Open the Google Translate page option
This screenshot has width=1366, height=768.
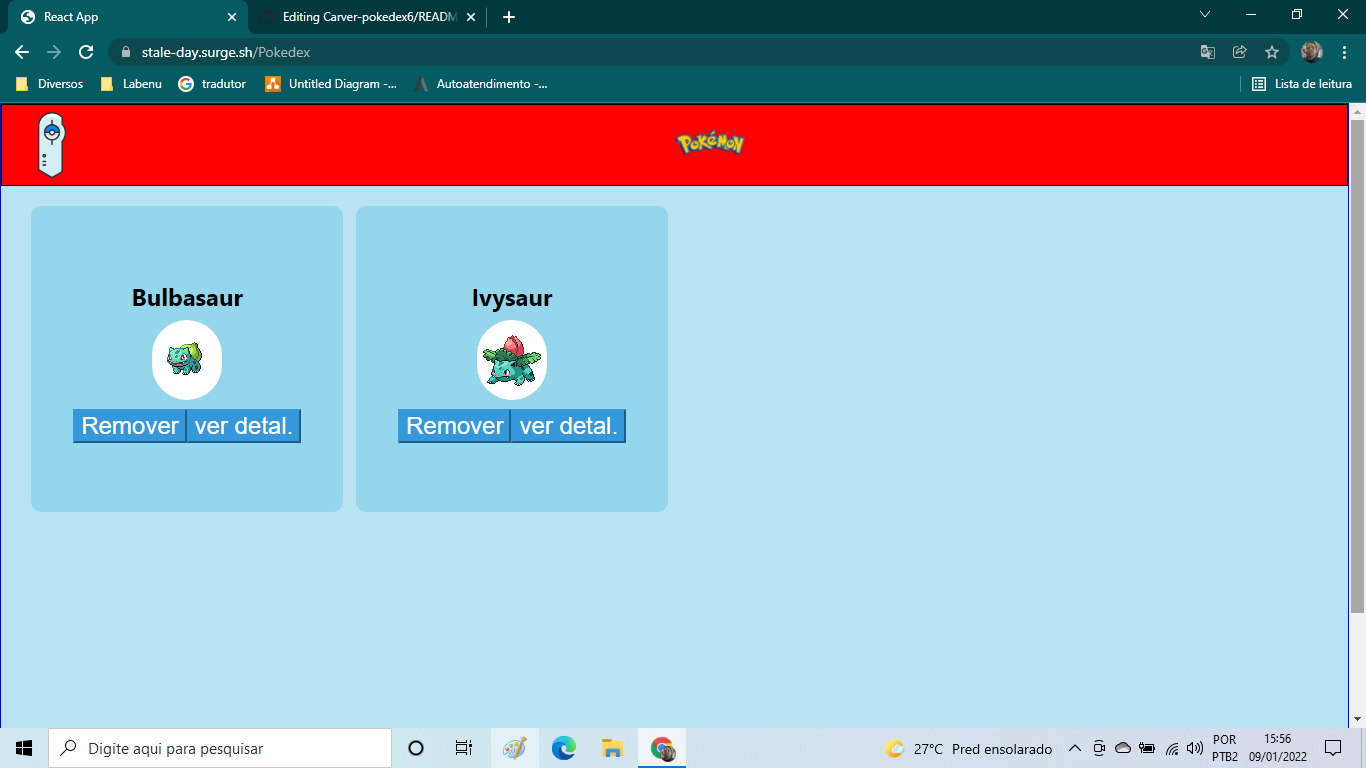pyautogui.click(x=1208, y=52)
